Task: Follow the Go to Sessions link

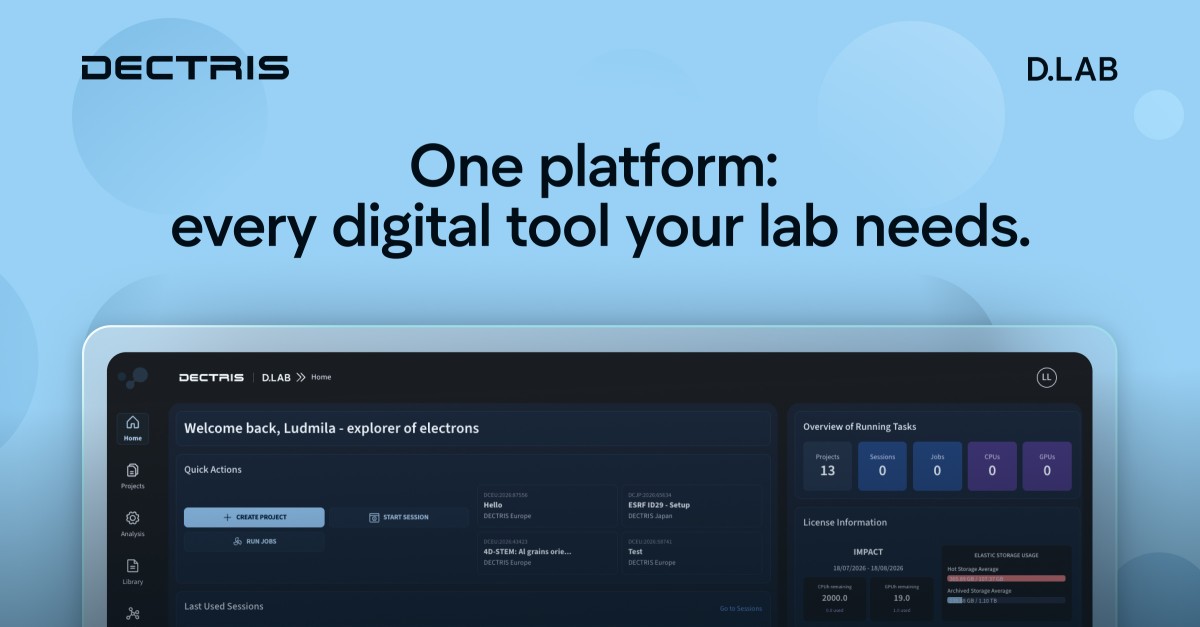Action: coord(741,608)
